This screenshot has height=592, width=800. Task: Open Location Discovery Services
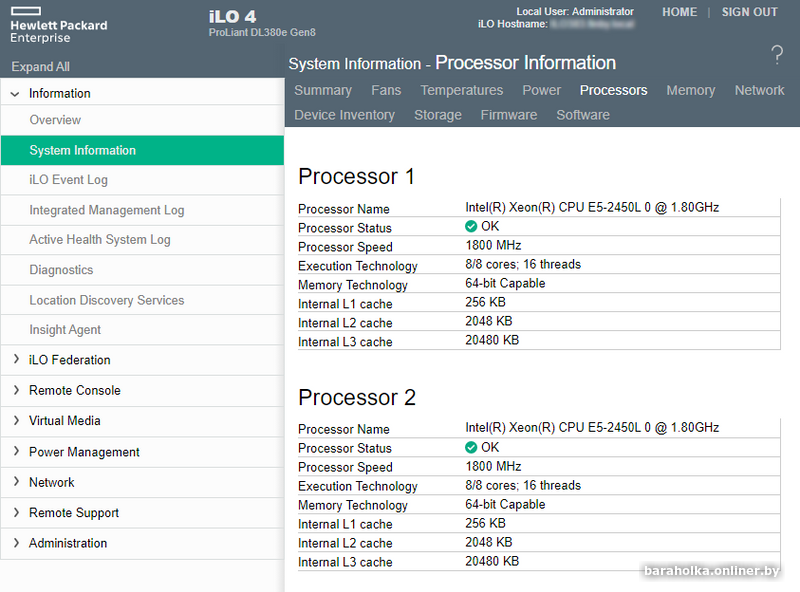click(142, 300)
